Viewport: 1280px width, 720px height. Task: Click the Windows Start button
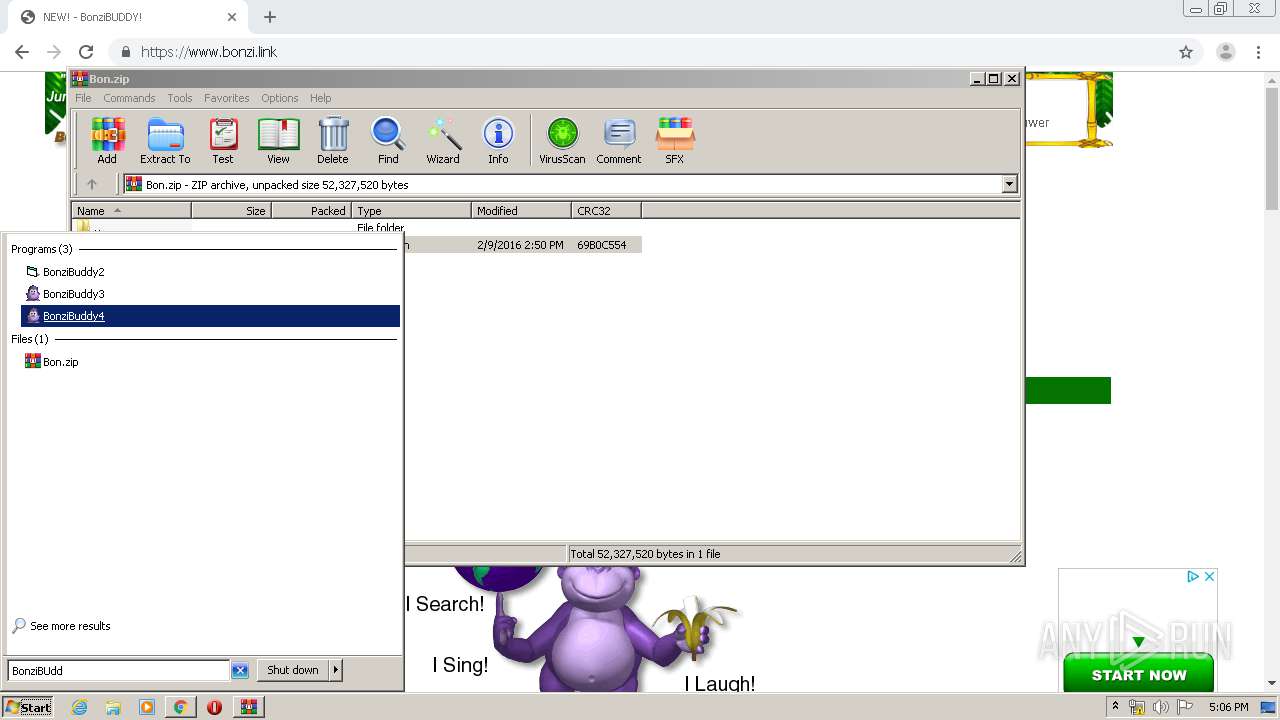click(28, 707)
